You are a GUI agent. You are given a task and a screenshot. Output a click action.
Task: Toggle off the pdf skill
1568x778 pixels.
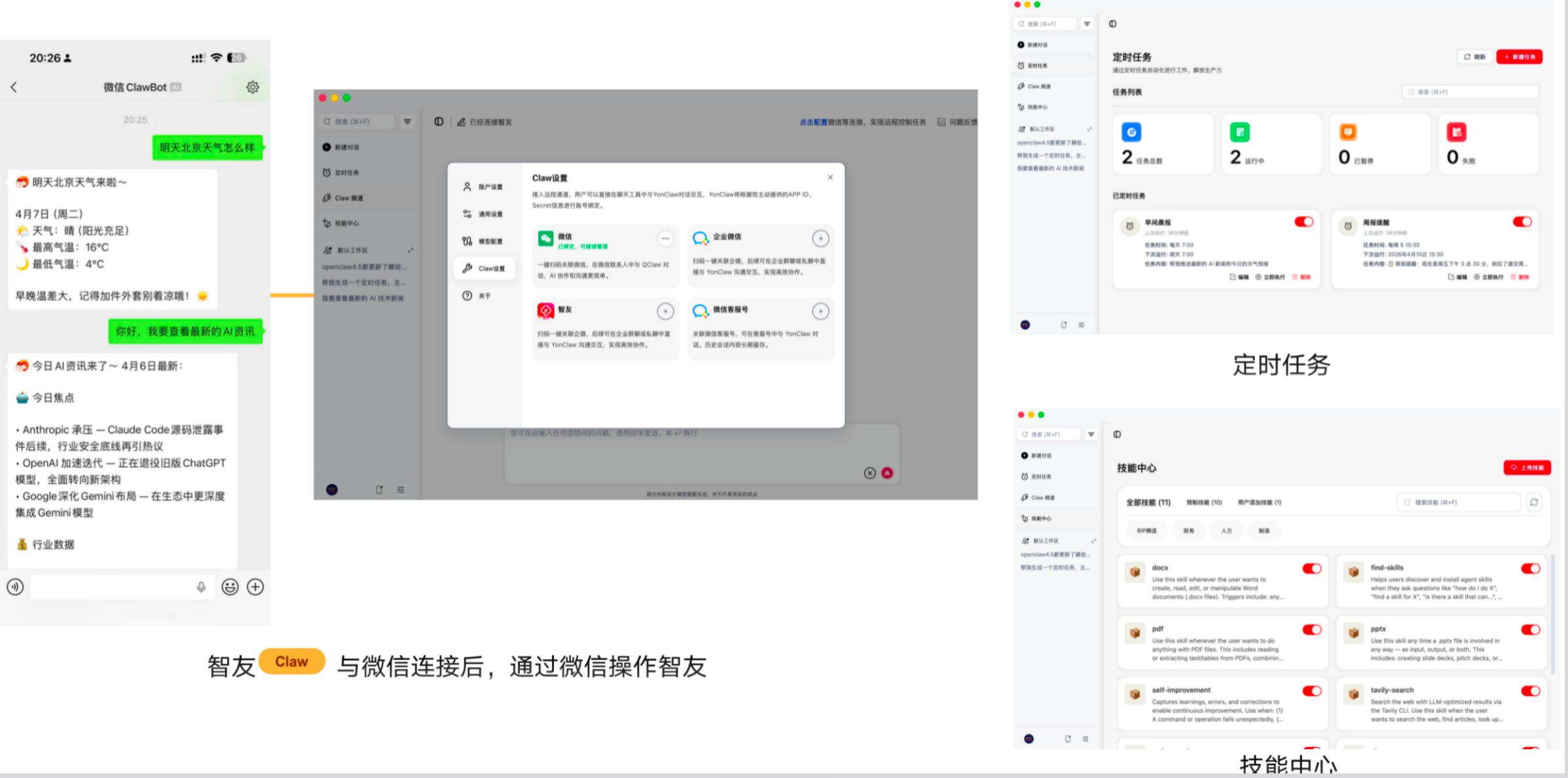click(x=1311, y=629)
